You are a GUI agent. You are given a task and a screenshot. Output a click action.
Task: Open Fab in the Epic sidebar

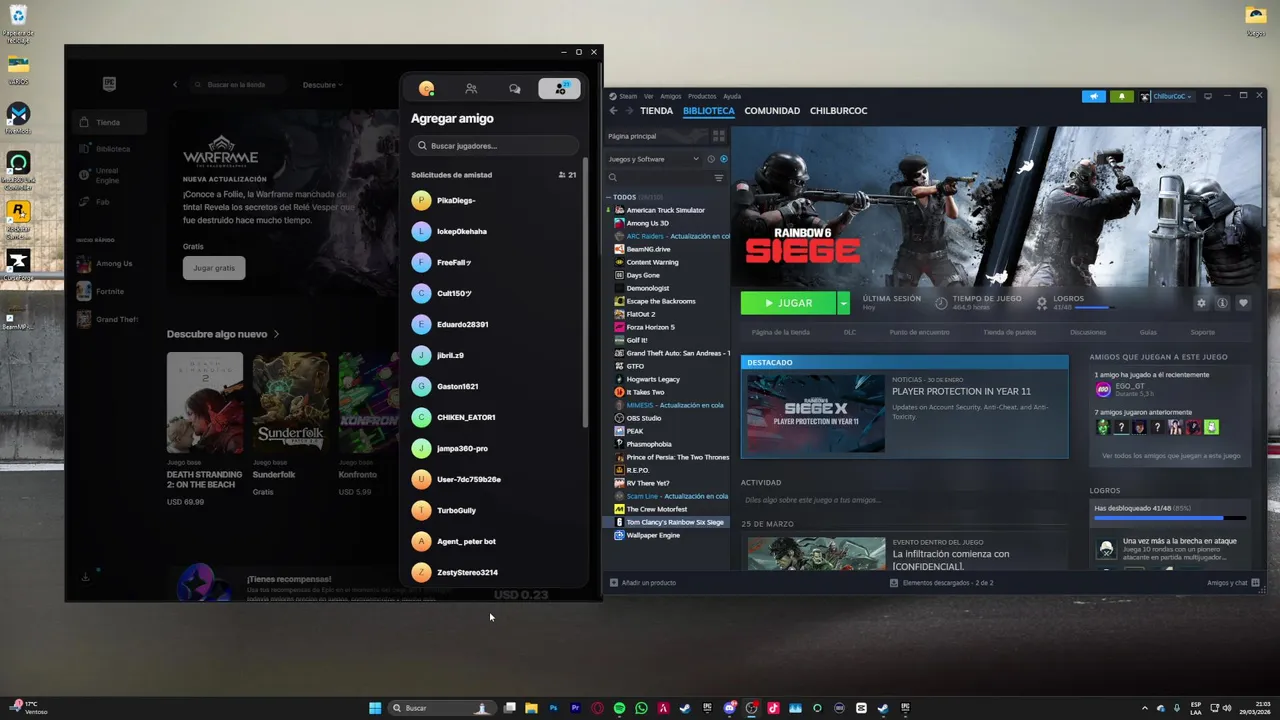[109, 202]
